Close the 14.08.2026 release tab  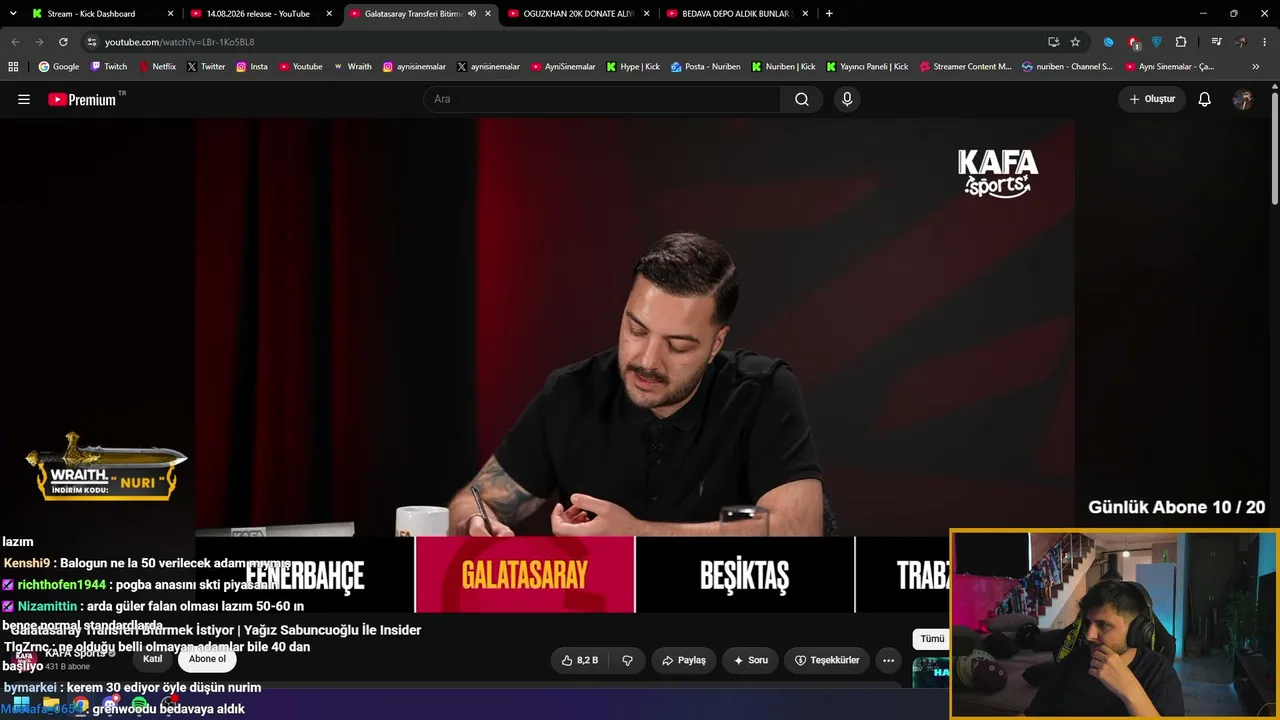[329, 14]
